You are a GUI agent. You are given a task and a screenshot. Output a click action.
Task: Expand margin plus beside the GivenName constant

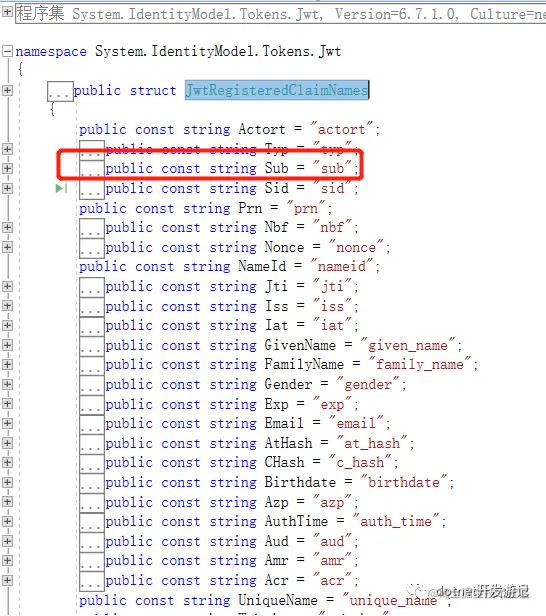pyautogui.click(x=7, y=345)
